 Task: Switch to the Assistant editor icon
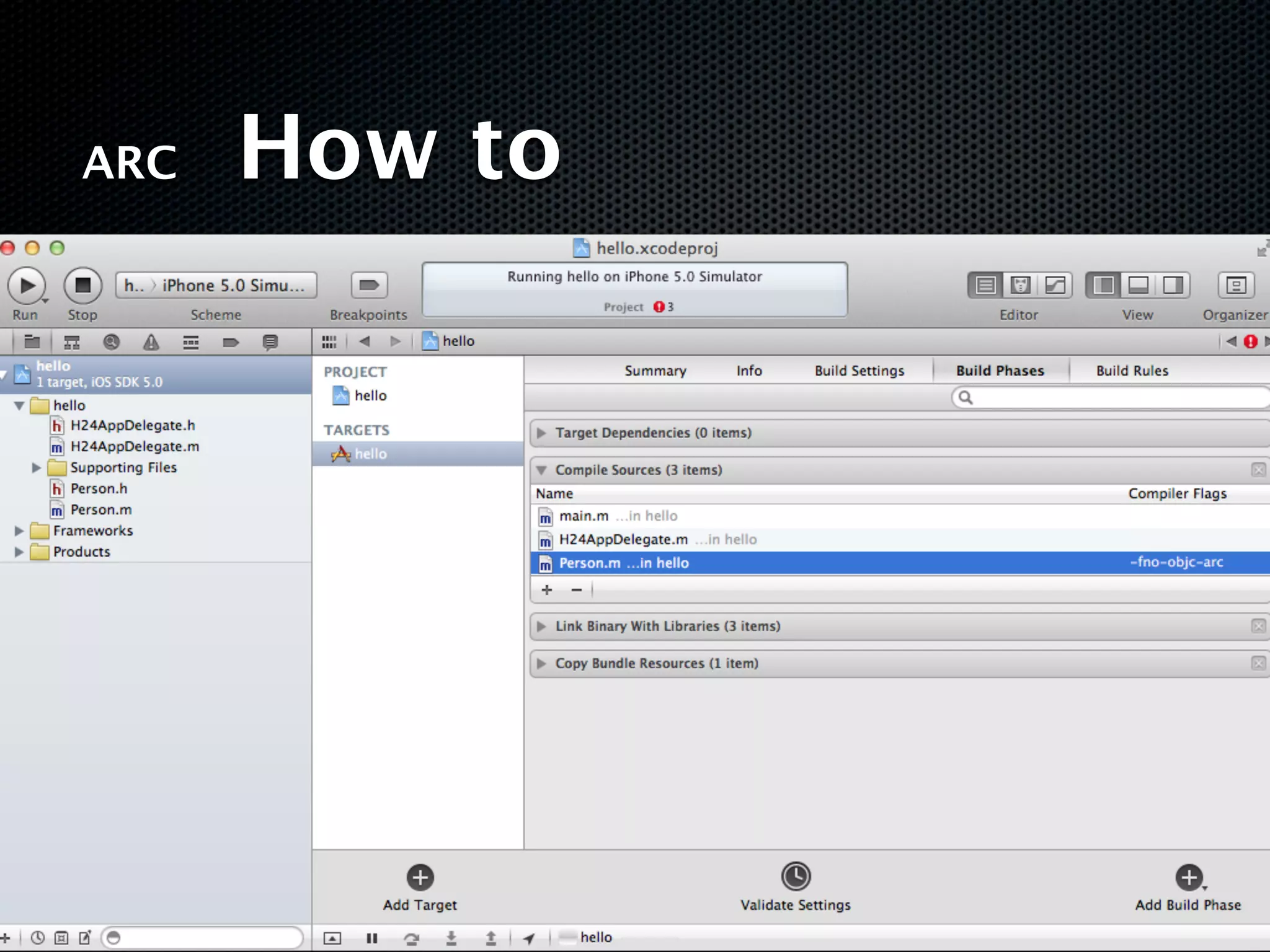click(x=1020, y=286)
